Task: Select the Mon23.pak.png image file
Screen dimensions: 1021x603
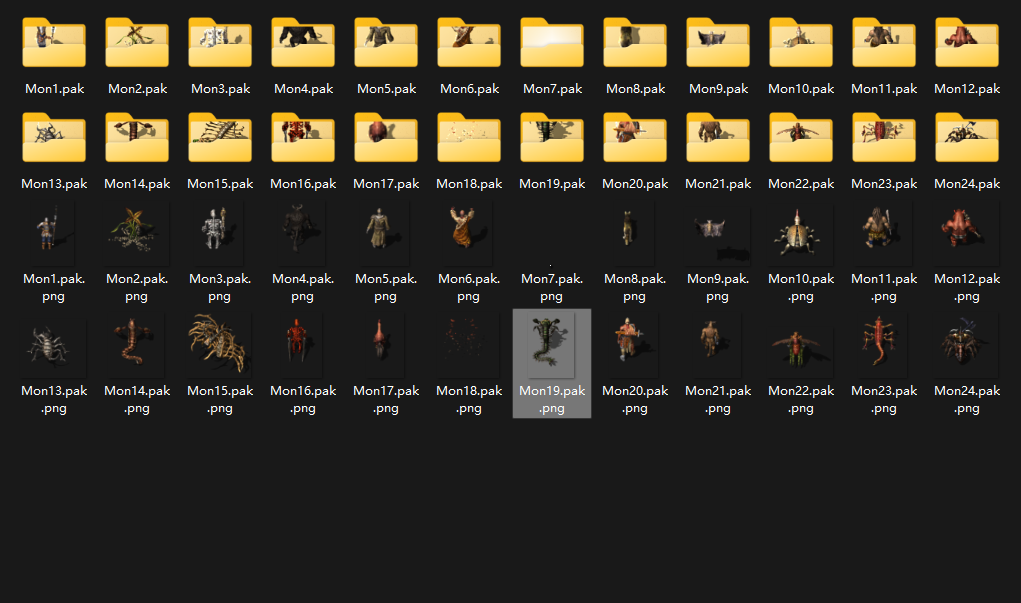Action: pos(884,343)
